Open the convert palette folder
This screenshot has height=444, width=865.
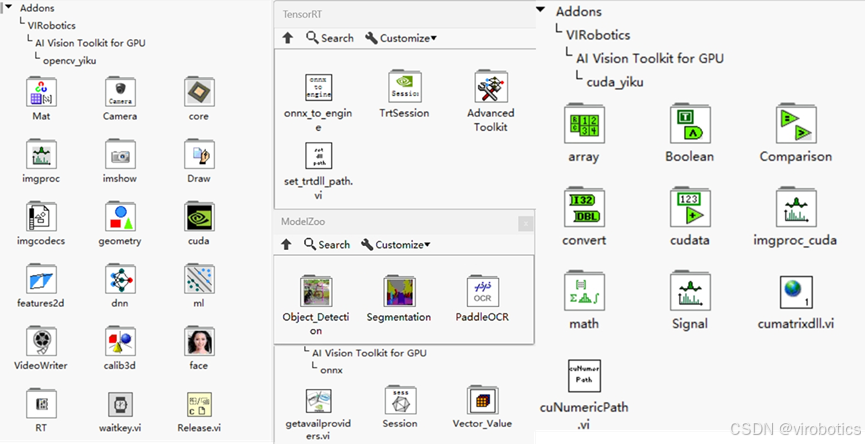coord(584,208)
